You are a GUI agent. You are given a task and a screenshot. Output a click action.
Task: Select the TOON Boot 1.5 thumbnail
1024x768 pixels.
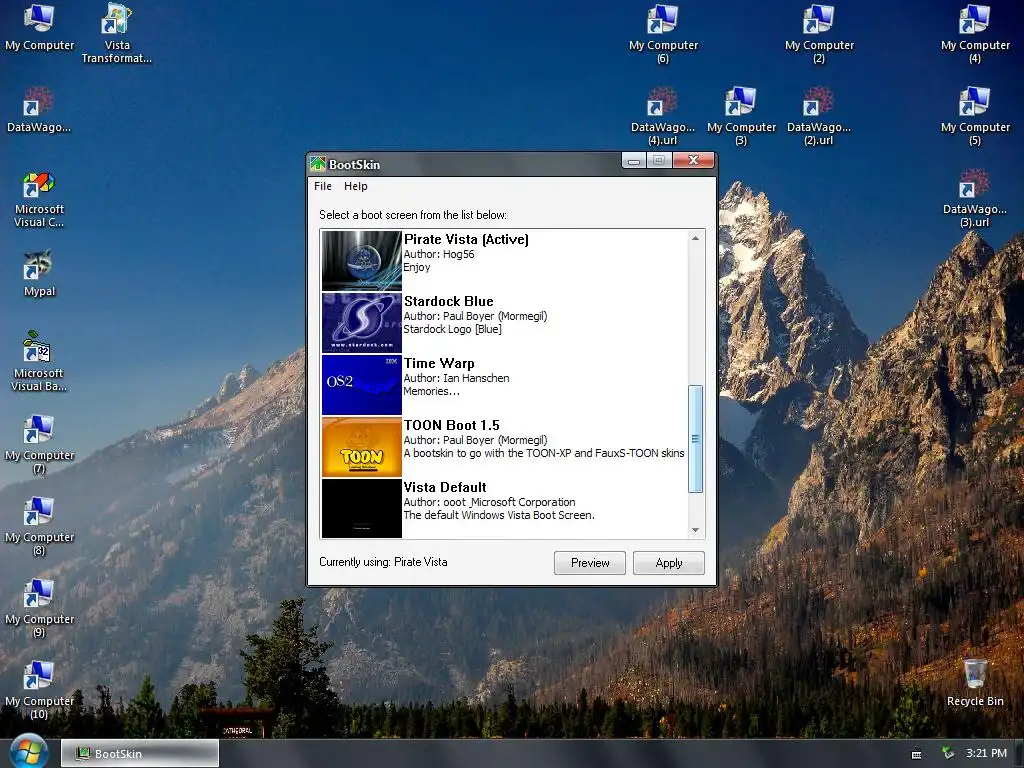pyautogui.click(x=362, y=447)
